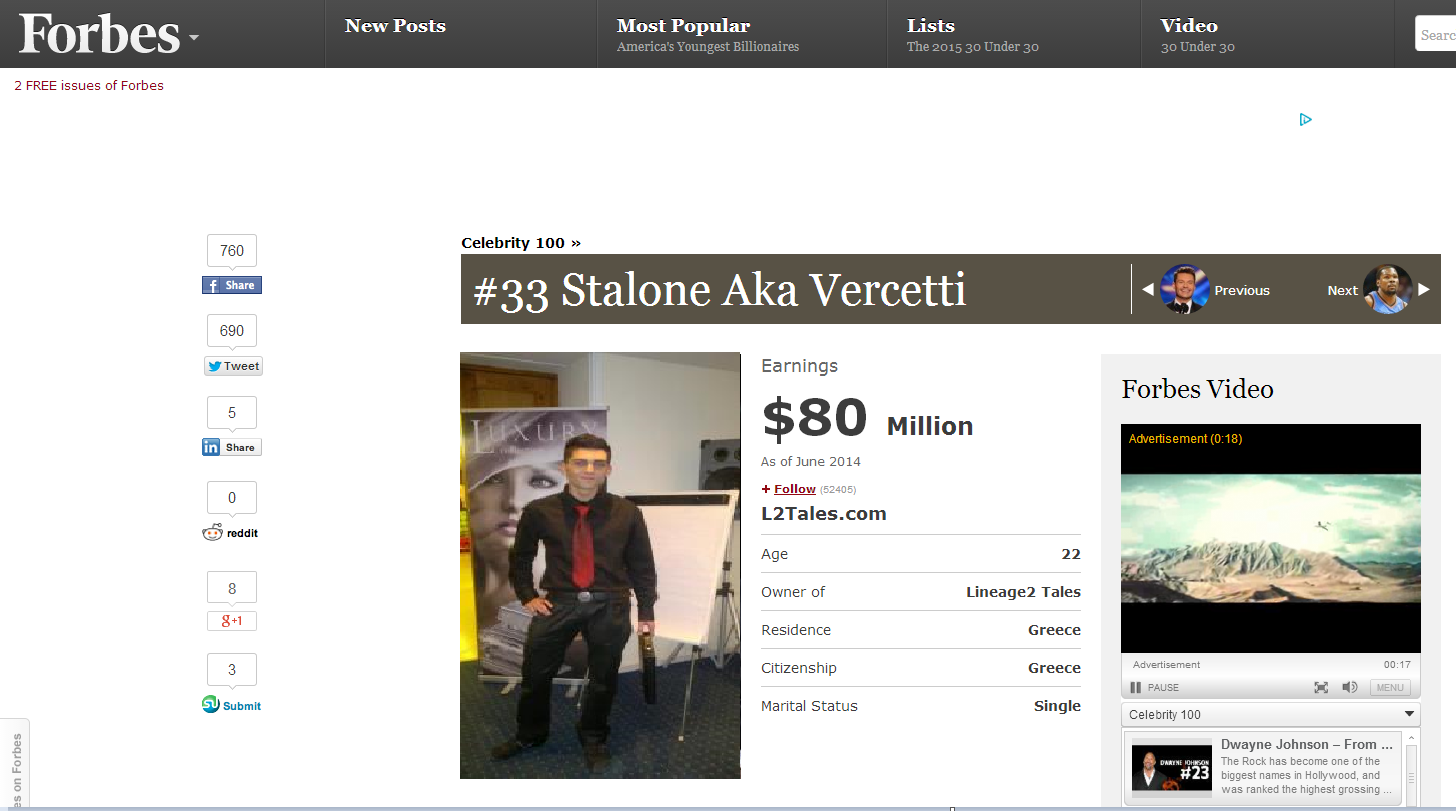
Task: Click the Marital Status Single value
Action: (1057, 706)
